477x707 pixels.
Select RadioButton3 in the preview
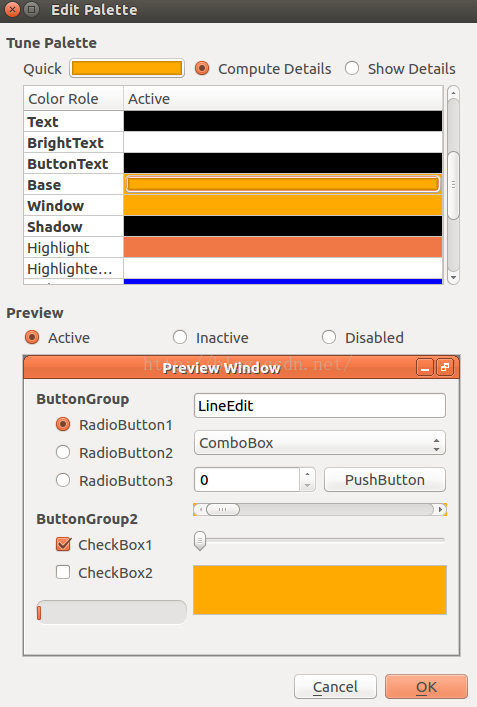(63, 480)
